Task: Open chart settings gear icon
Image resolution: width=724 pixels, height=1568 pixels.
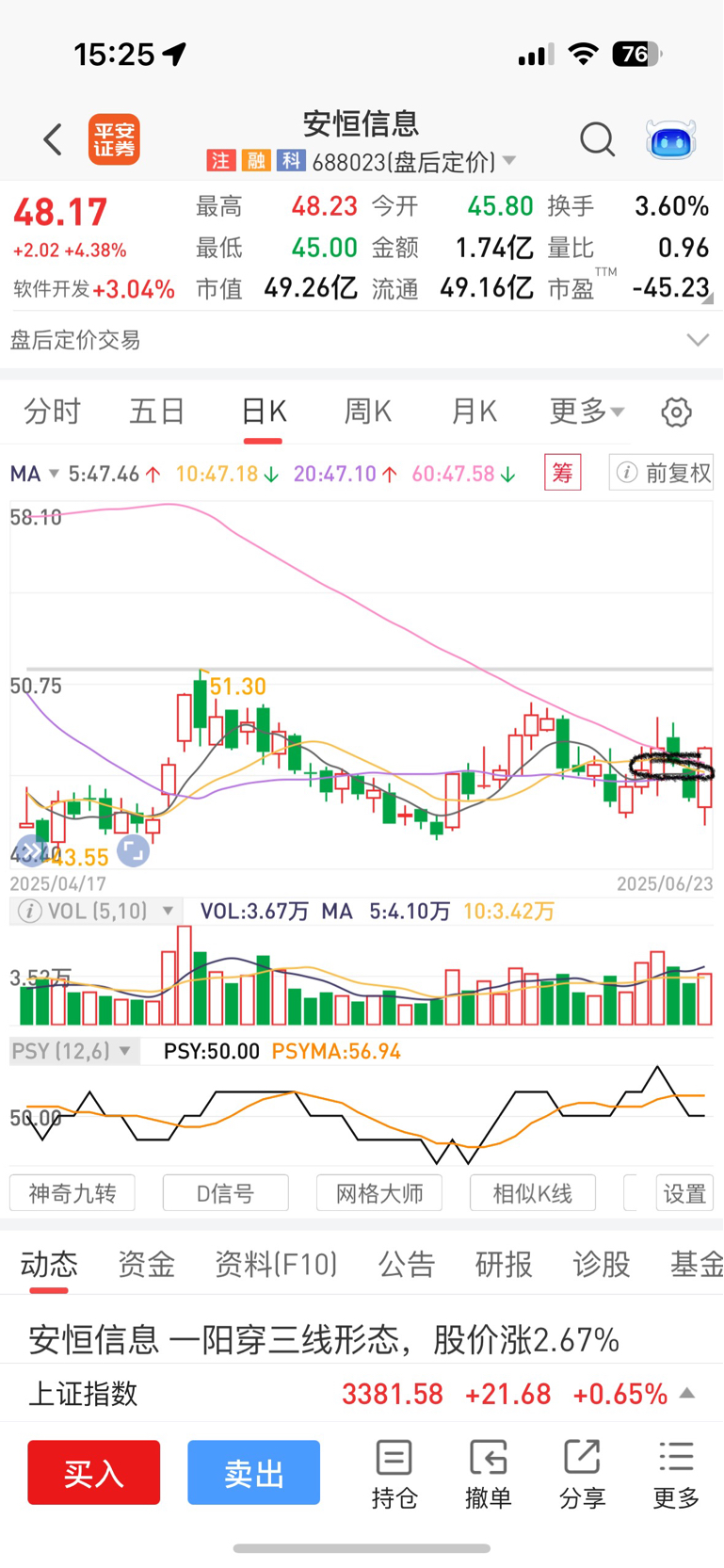Action: tap(676, 412)
